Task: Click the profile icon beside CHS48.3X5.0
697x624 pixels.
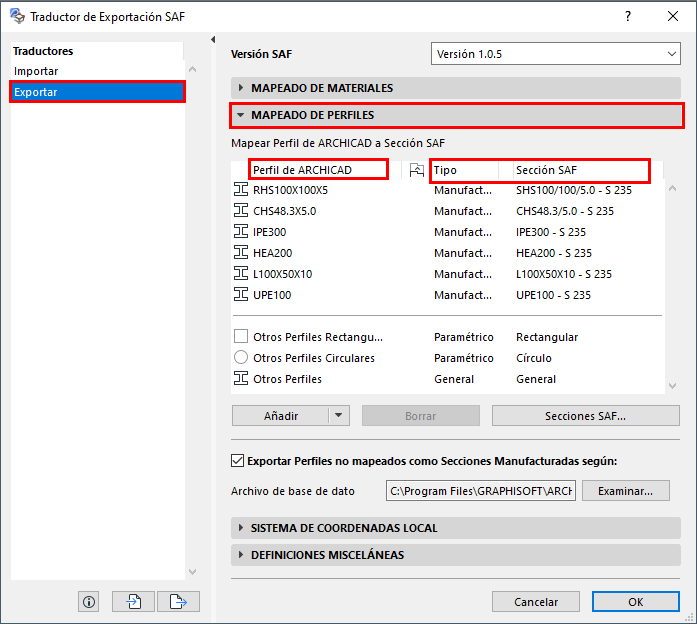Action: point(241,210)
